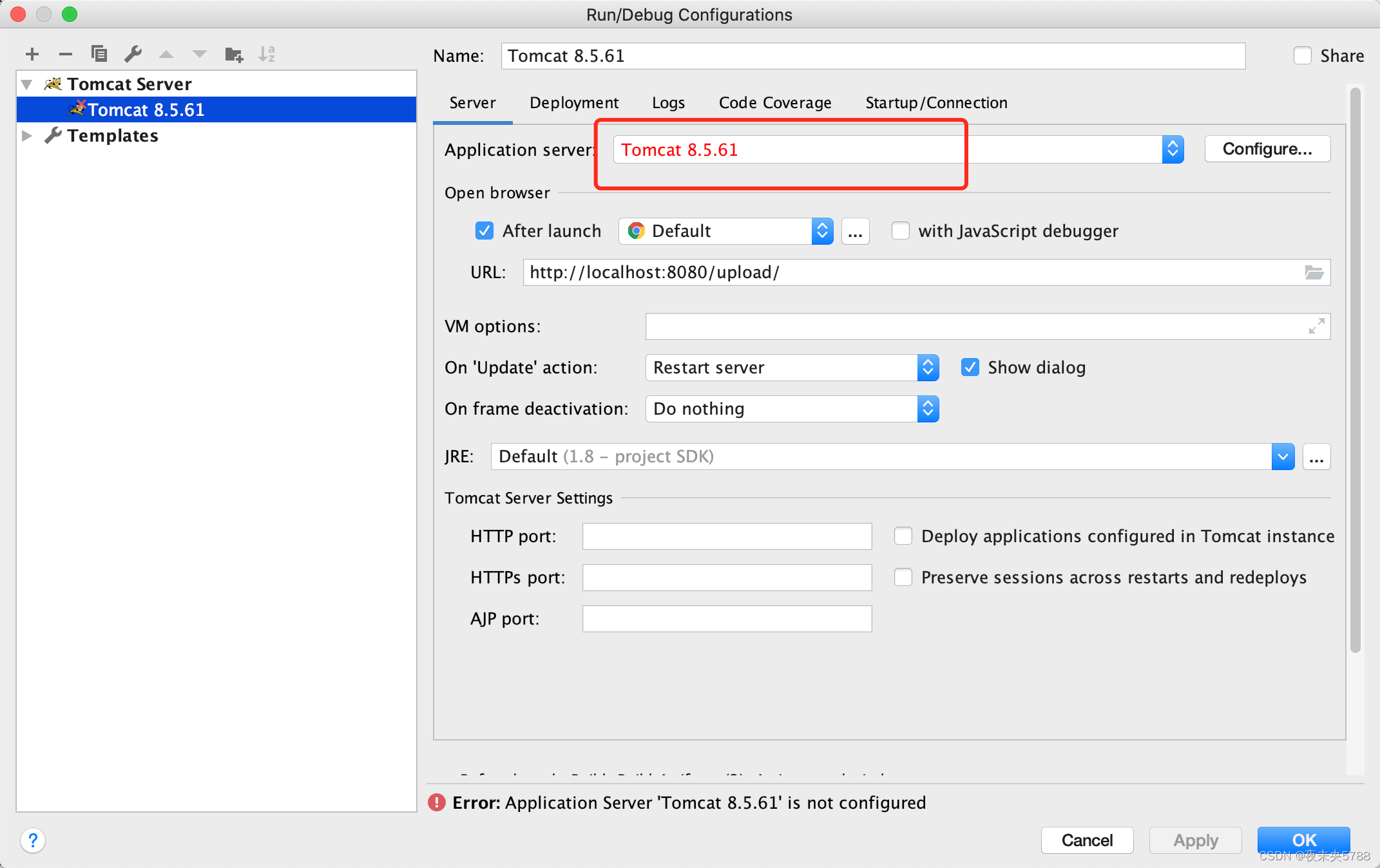Copy the configuration using the duplicate icon

pyautogui.click(x=99, y=54)
